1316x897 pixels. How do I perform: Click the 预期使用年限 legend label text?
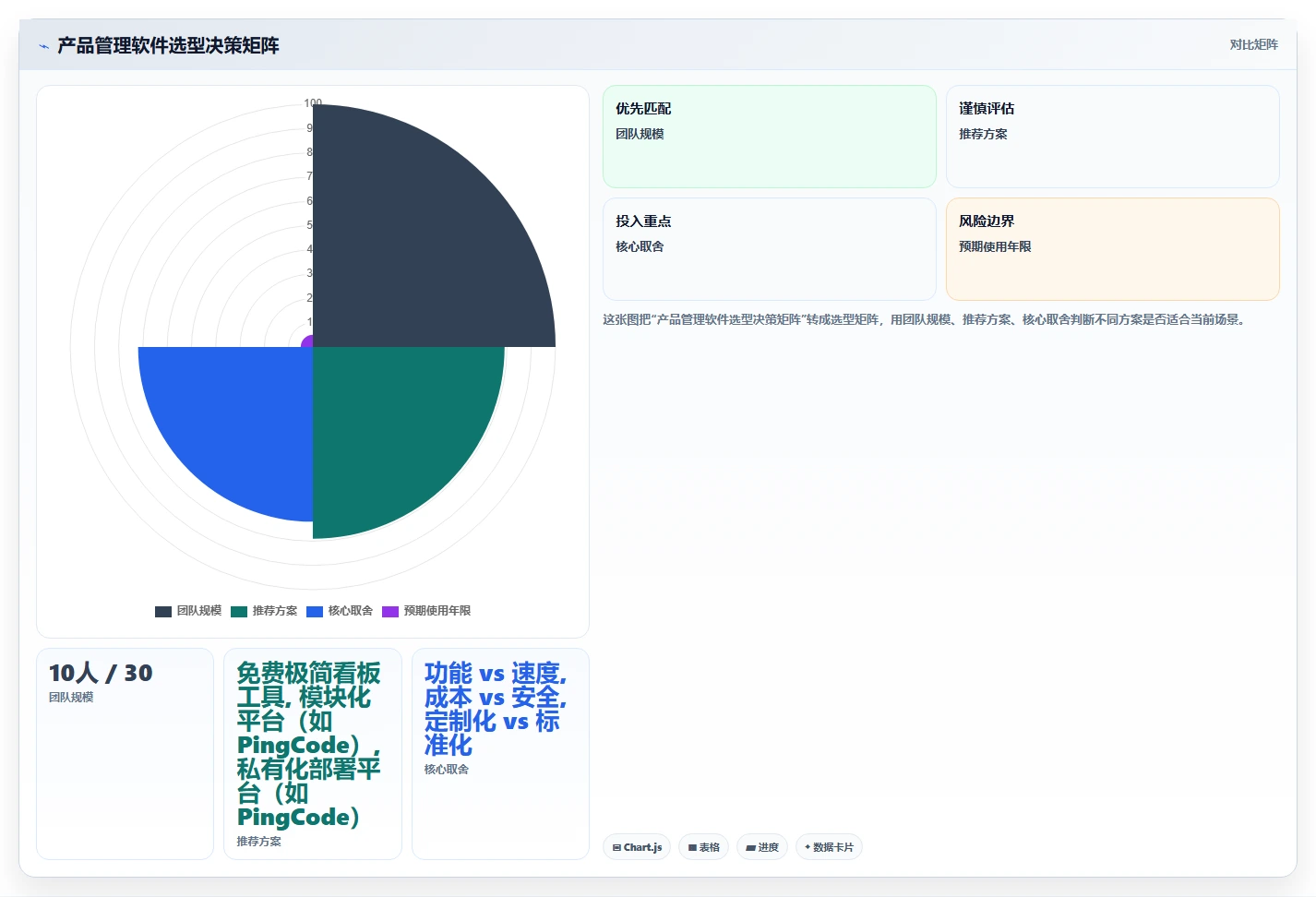tap(437, 611)
